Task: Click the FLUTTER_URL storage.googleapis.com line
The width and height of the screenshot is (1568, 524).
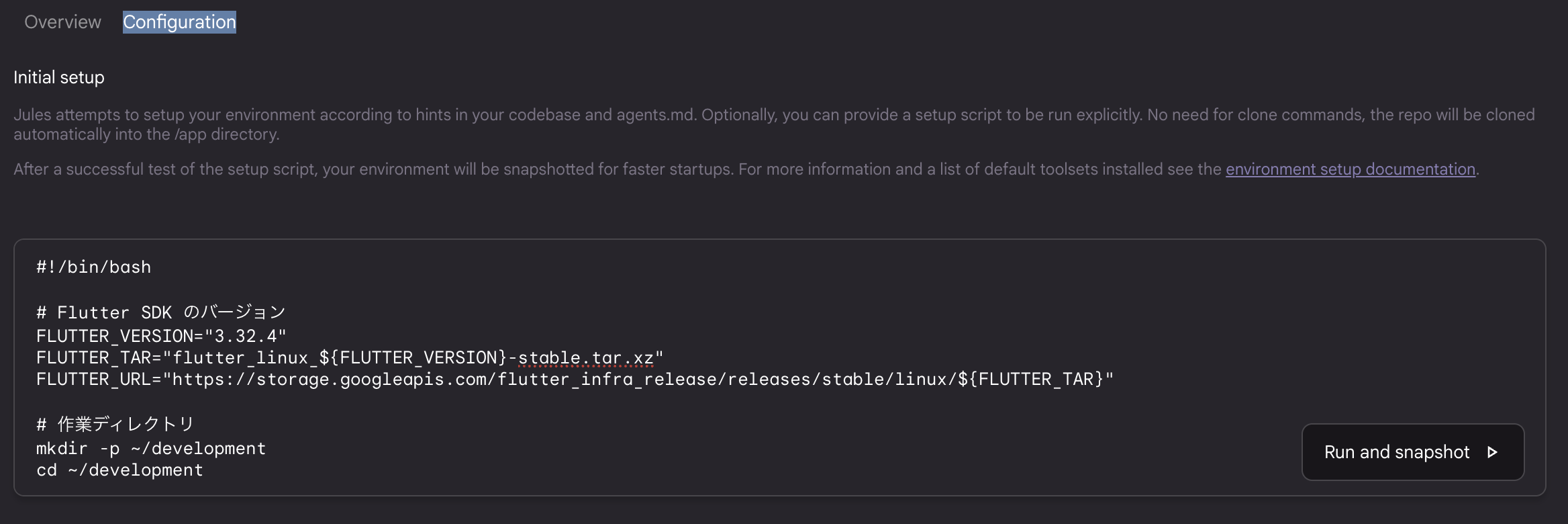Action: pos(575,380)
